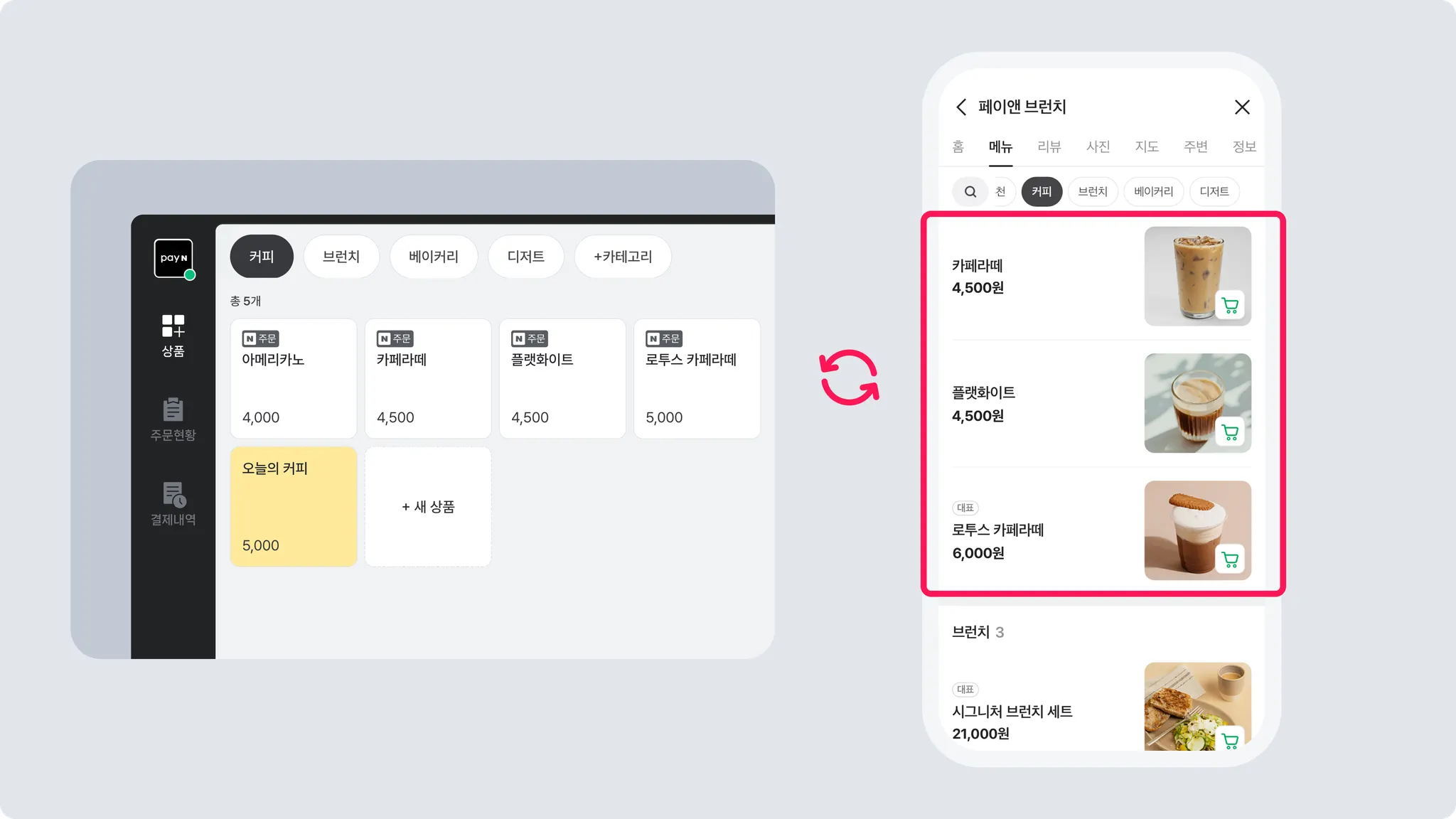Screen dimensions: 1456x819
Task: Open the 아메리카노 product card
Action: click(293, 379)
